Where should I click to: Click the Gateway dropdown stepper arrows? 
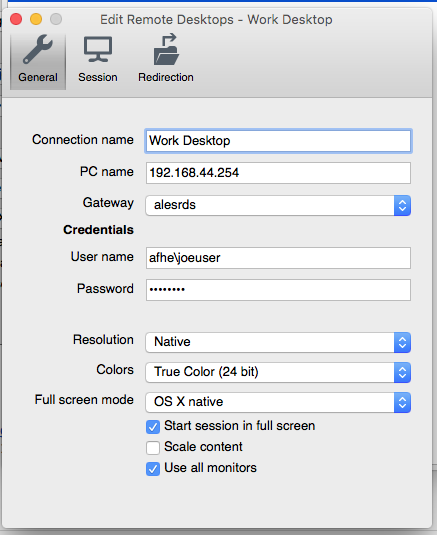click(x=402, y=205)
